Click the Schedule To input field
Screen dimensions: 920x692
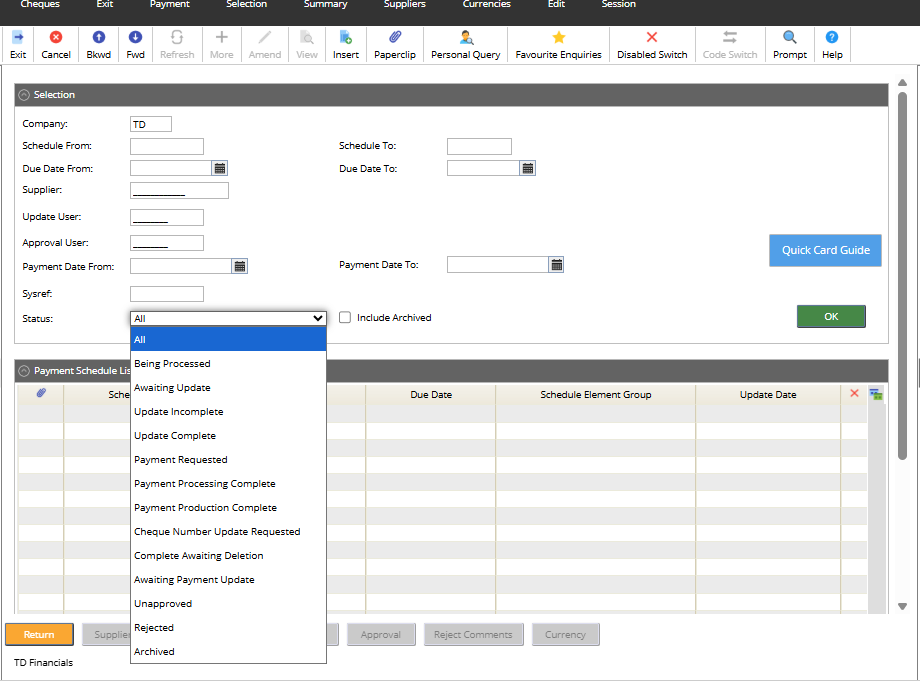point(479,147)
